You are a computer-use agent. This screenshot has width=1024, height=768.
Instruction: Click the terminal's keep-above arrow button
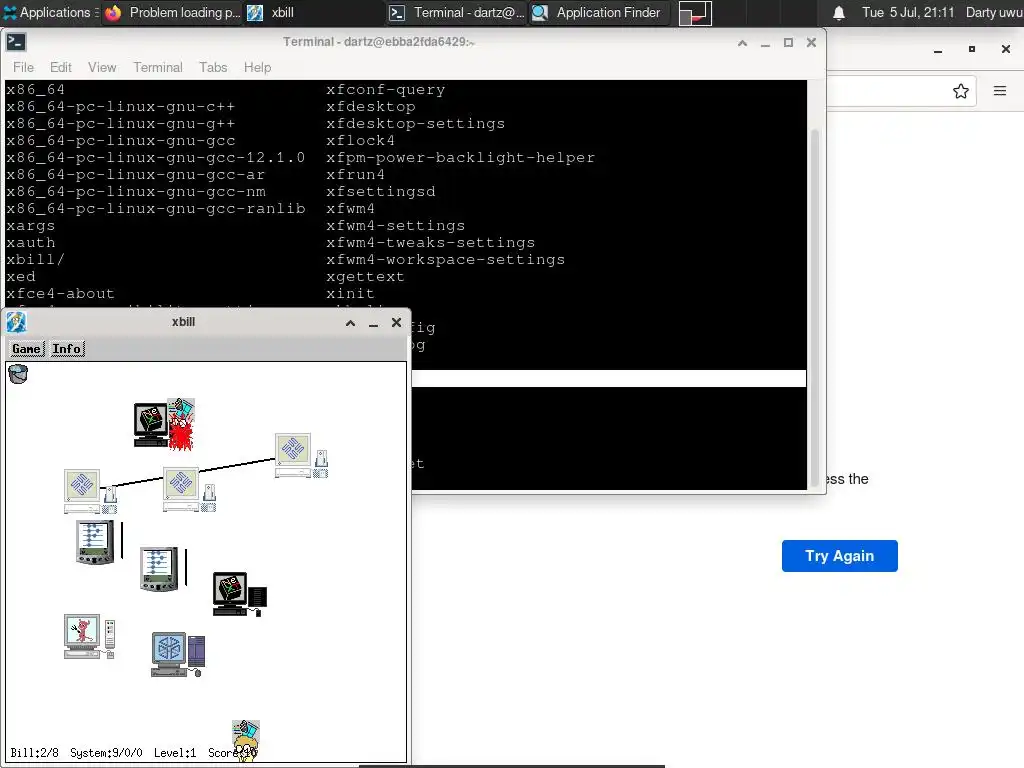point(743,43)
